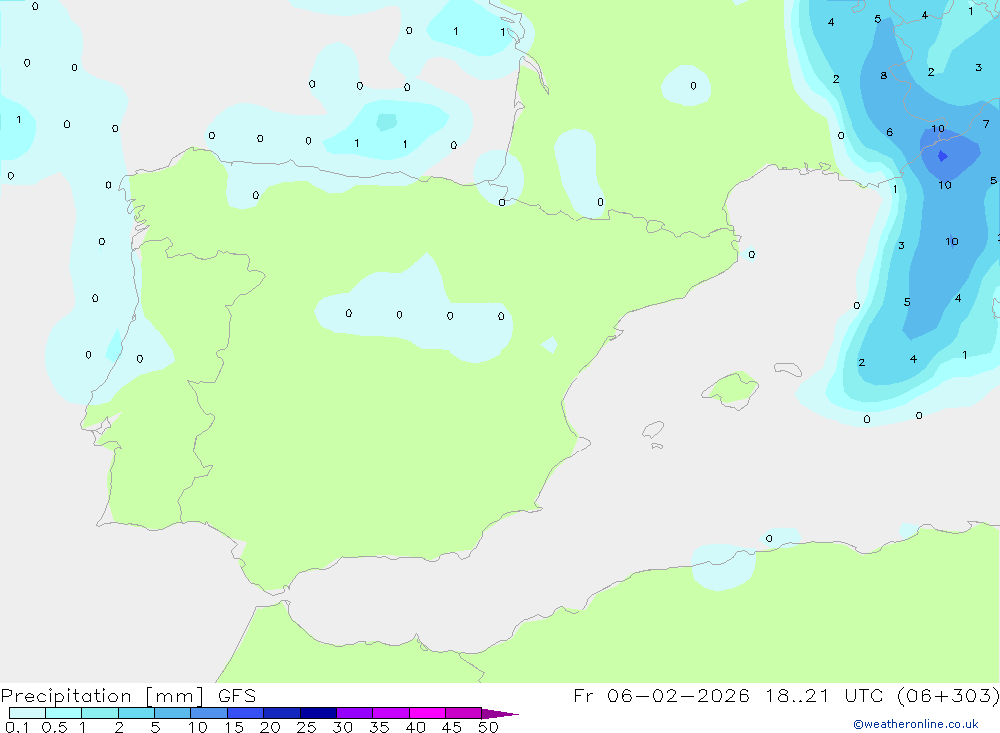Pick the 25–30 mm legend color swatch
Image resolution: width=1000 pixels, height=733 pixels.
pyautogui.click(x=318, y=713)
